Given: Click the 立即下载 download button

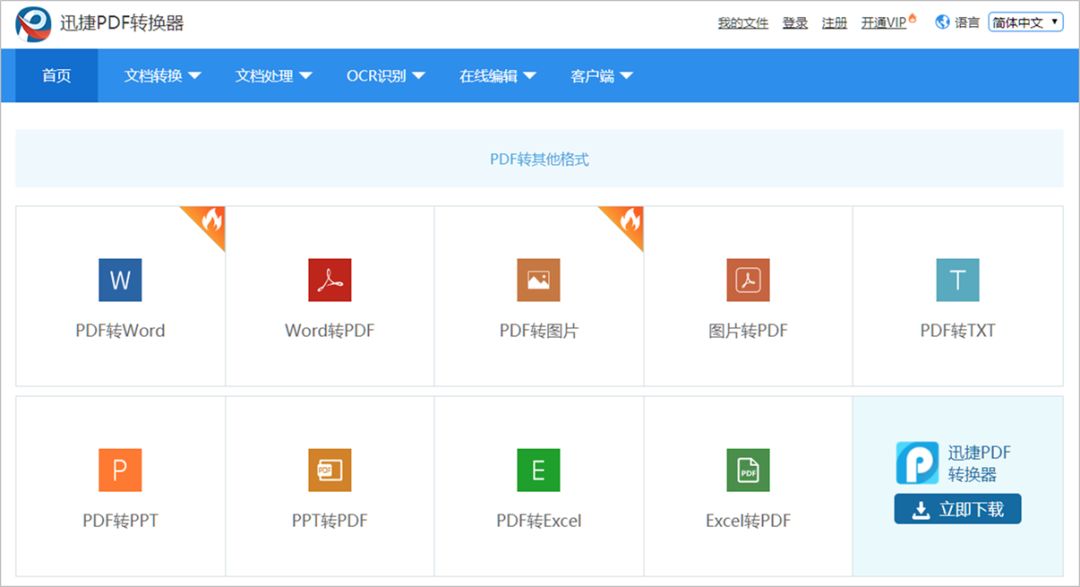Looking at the screenshot, I should tap(957, 509).
